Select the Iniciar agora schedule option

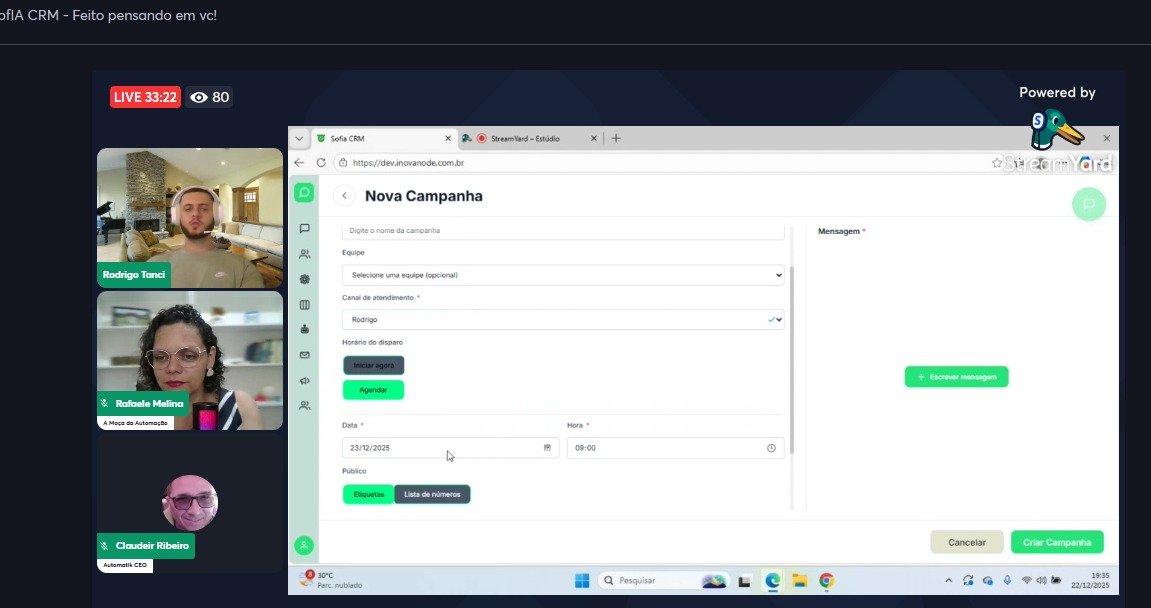[373, 366]
